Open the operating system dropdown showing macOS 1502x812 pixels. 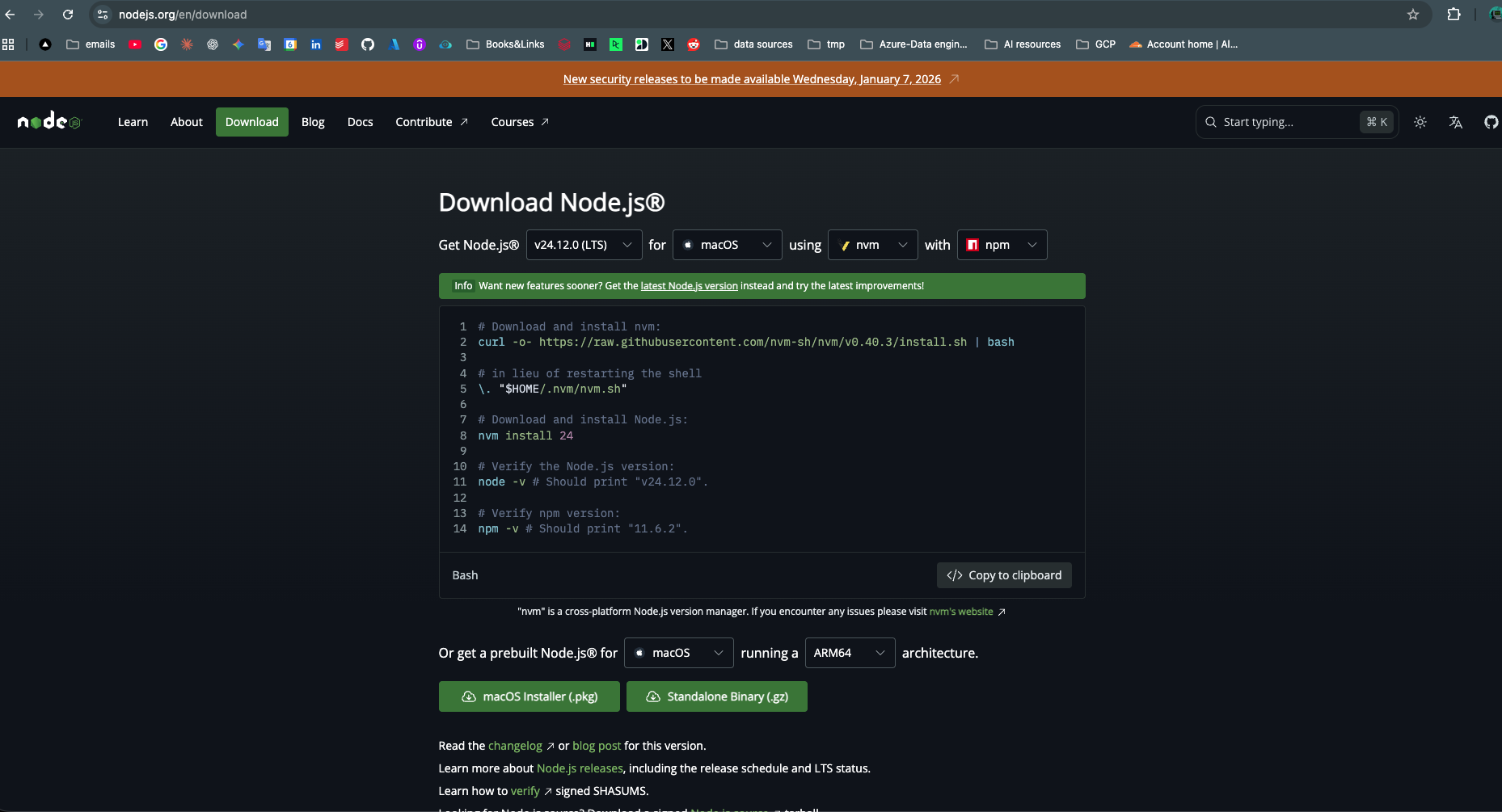(726, 245)
